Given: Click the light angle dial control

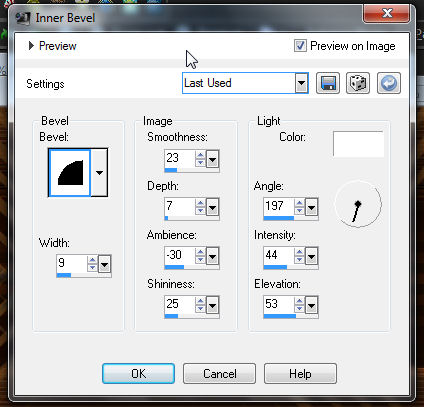Looking at the screenshot, I should tap(358, 204).
